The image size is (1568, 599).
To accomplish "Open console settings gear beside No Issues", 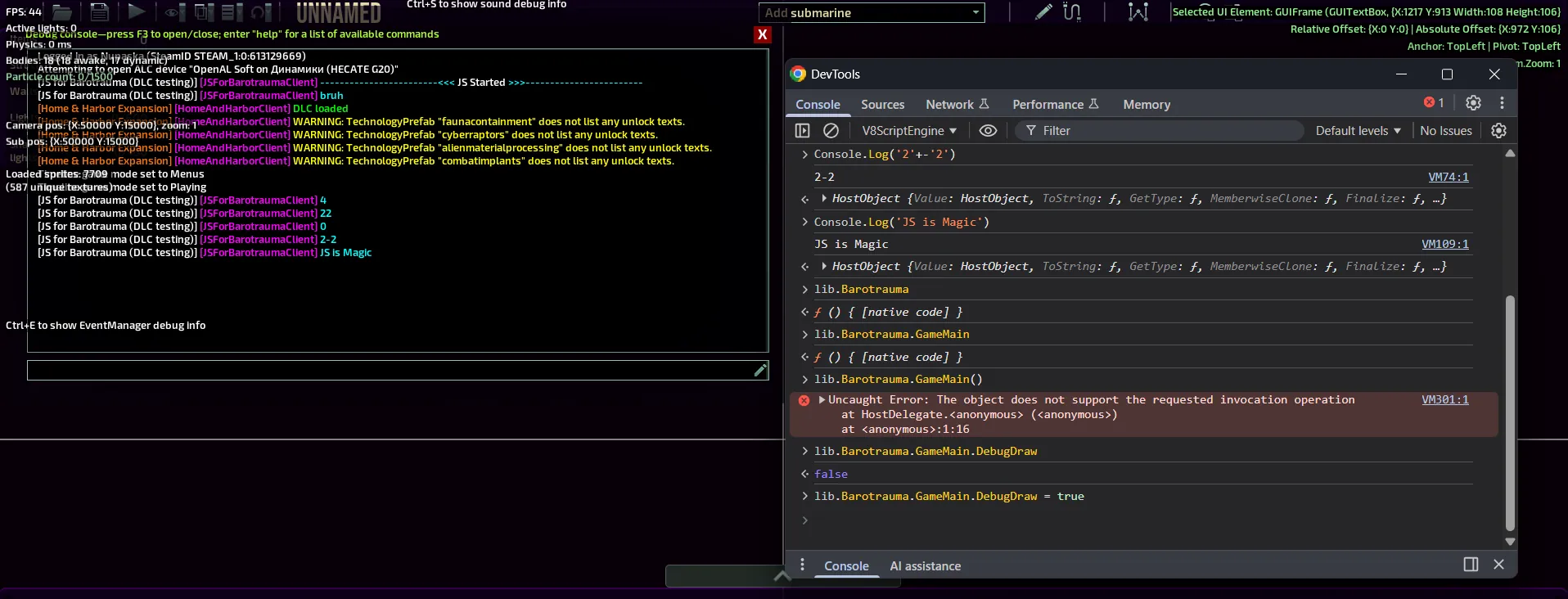I will [x=1498, y=131].
